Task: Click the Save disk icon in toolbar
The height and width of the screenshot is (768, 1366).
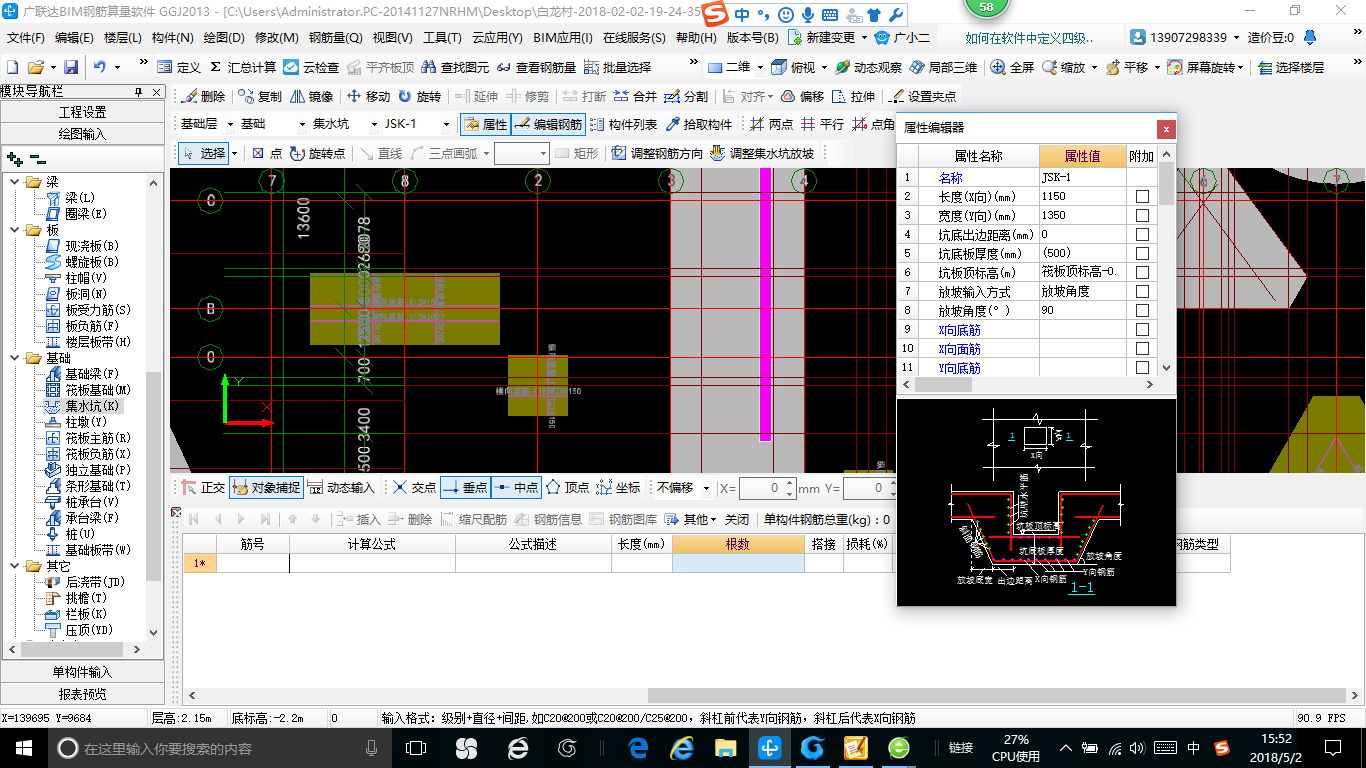Action: coord(71,67)
